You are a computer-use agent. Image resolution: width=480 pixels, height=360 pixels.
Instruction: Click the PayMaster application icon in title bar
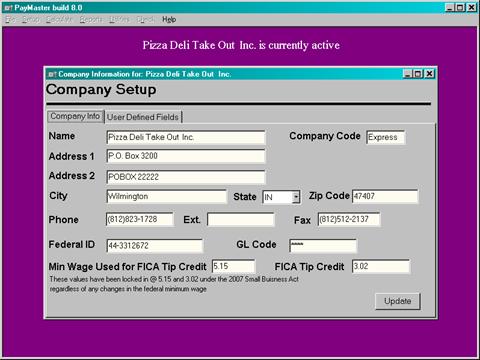coord(8,8)
